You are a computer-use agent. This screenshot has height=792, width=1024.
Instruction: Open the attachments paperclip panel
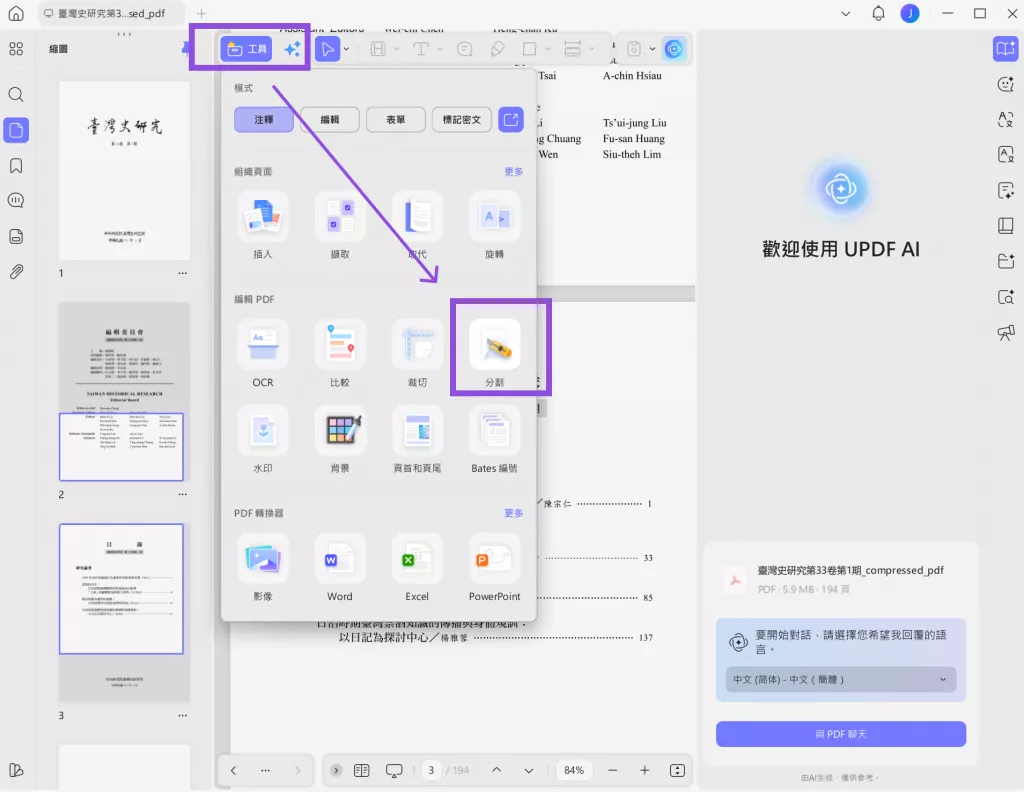[16, 272]
